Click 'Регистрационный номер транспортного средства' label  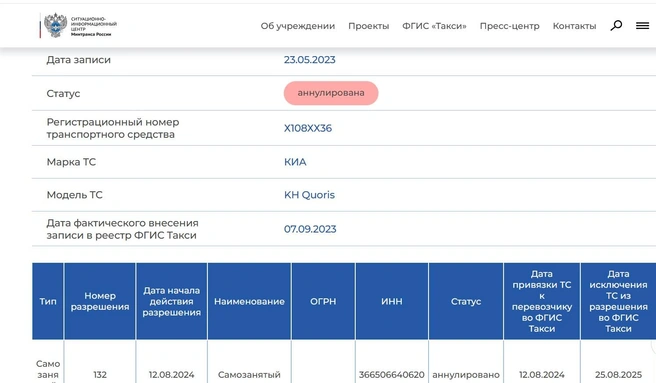pyautogui.click(x=113, y=128)
